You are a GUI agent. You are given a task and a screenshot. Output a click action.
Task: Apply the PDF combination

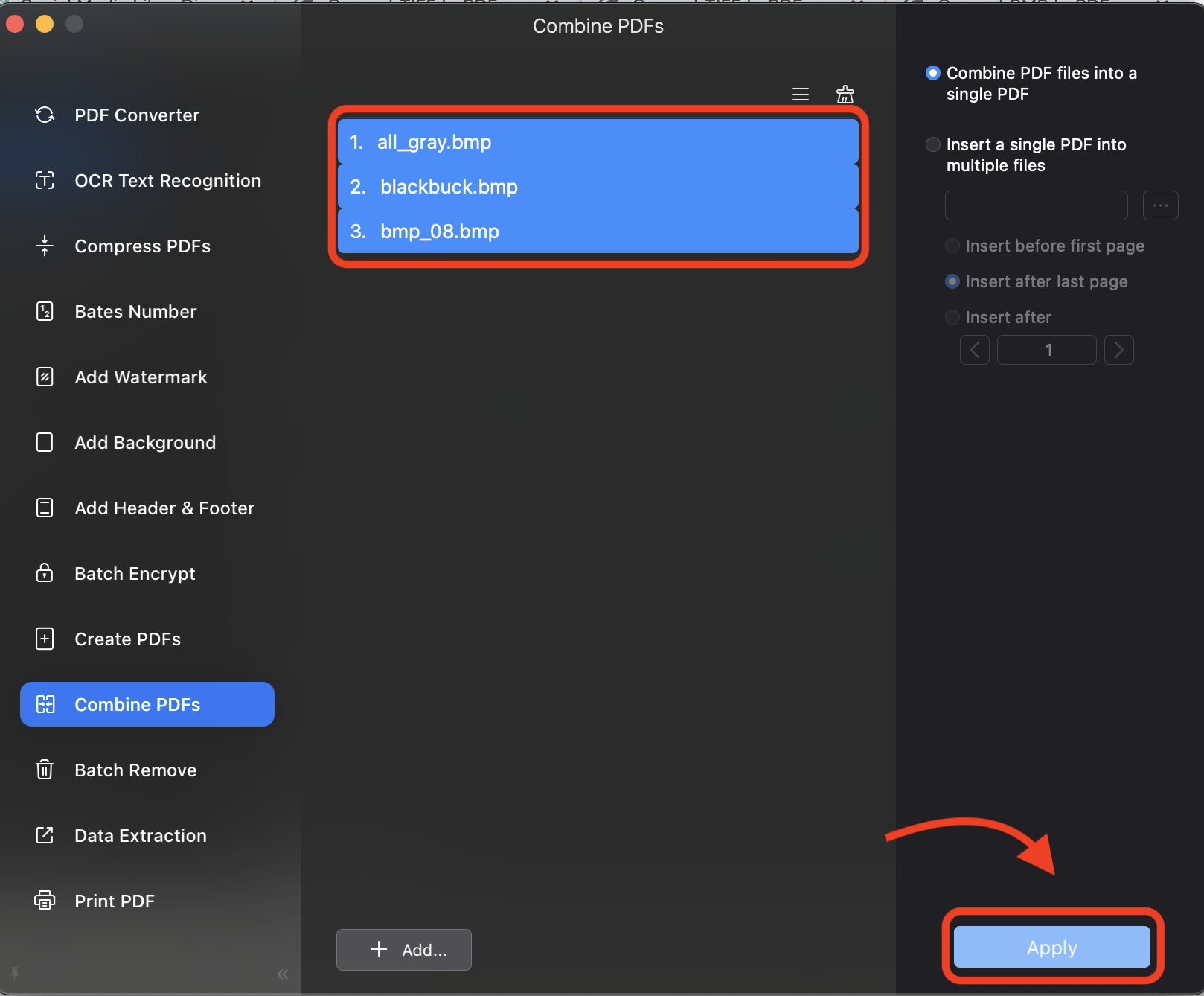point(1051,947)
